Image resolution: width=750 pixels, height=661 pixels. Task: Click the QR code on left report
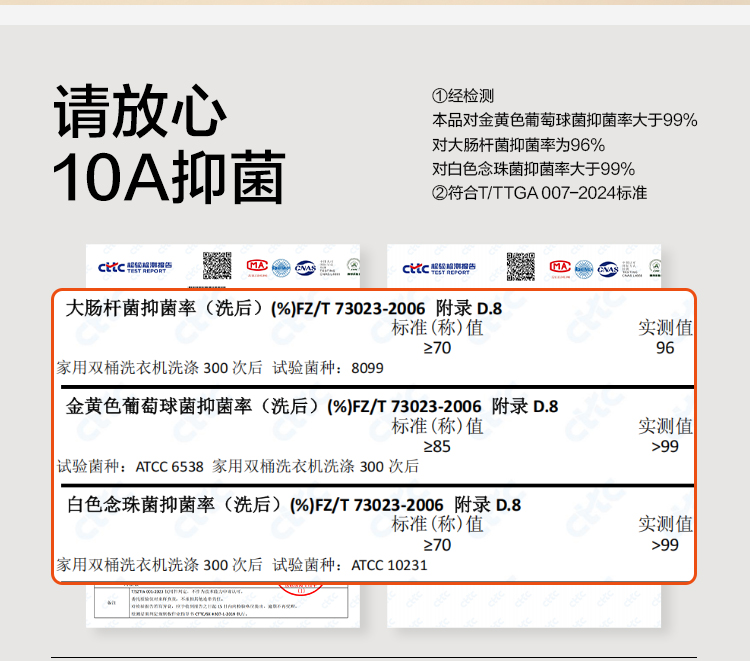[x=217, y=266]
